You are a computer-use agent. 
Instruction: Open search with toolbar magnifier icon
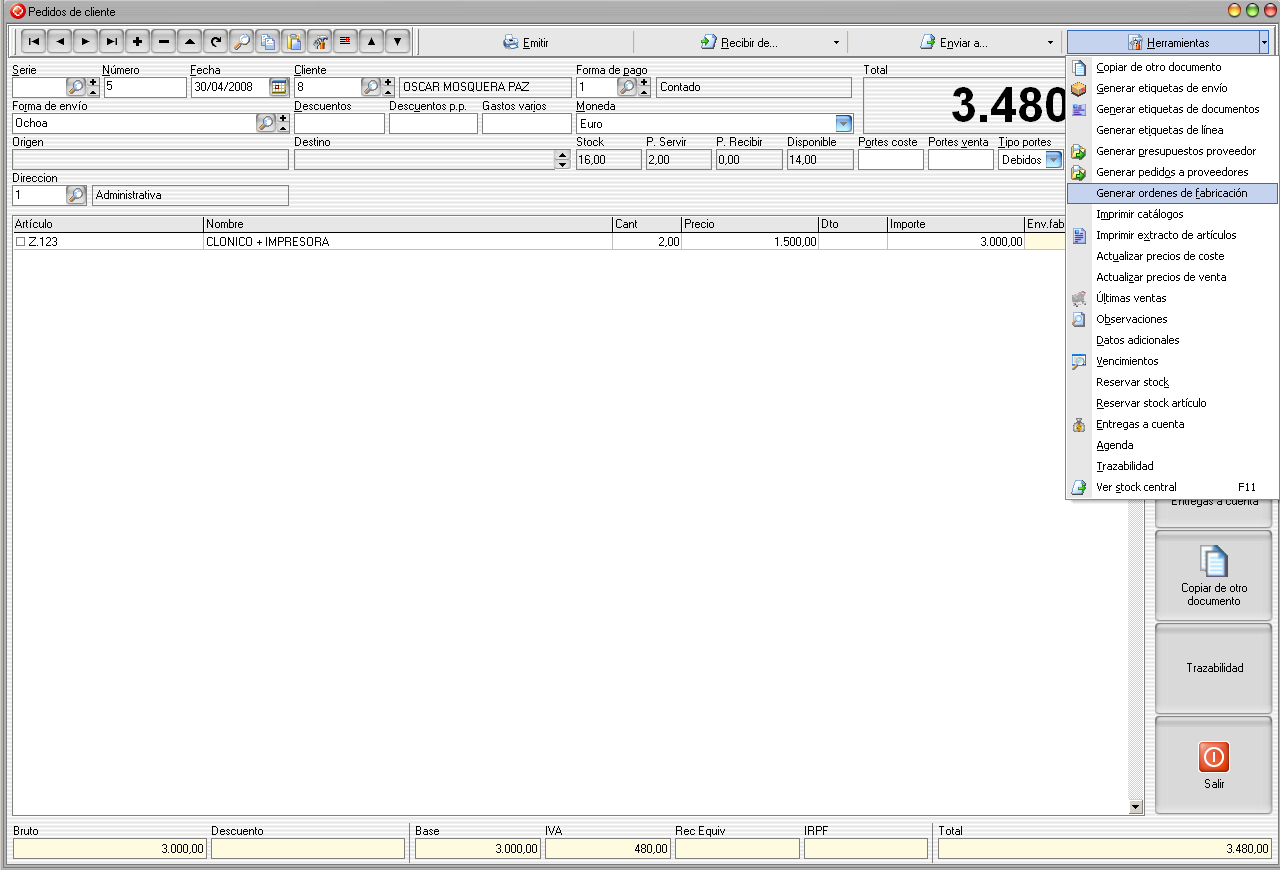(x=241, y=42)
